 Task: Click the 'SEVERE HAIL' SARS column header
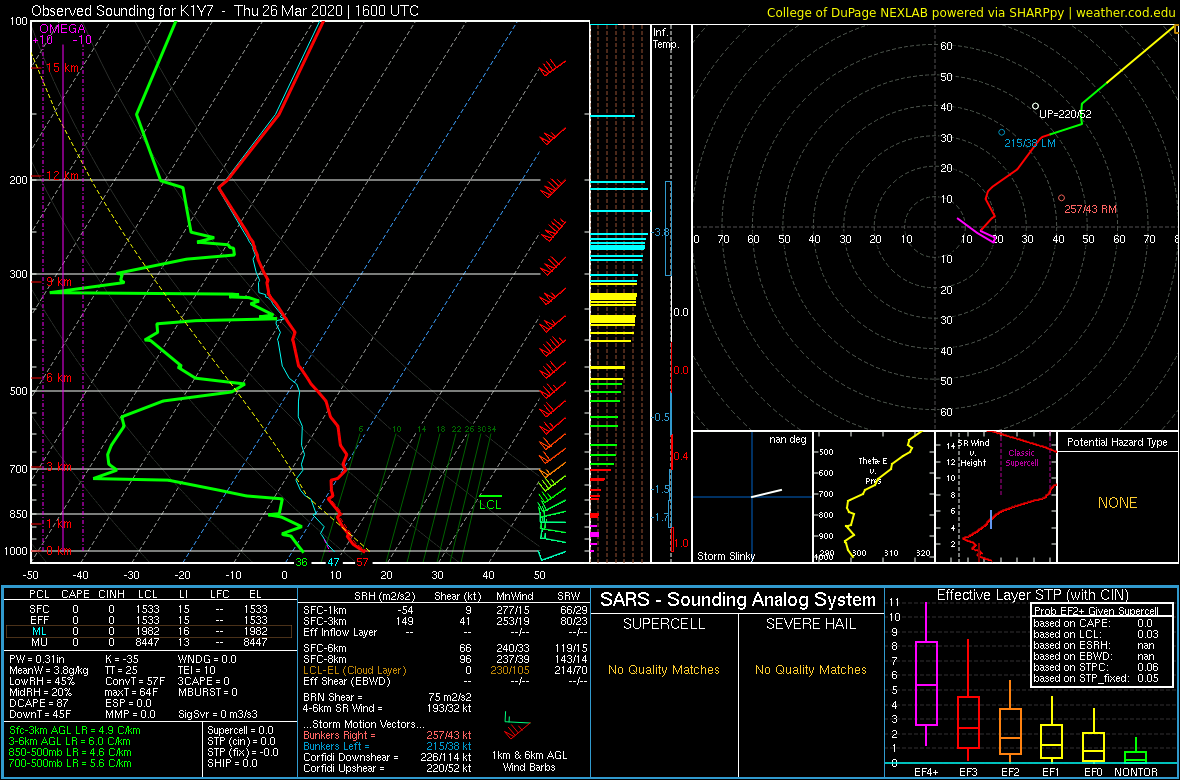[x=812, y=623]
